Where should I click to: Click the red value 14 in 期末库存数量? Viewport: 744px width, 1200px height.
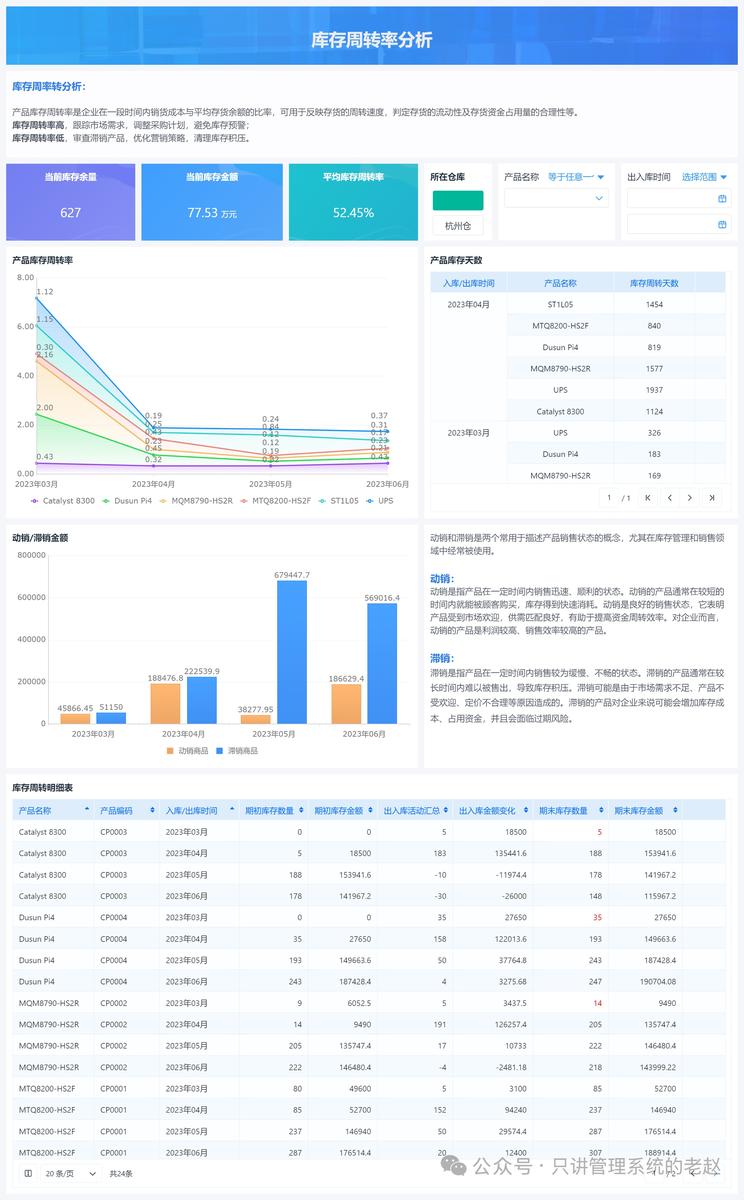(597, 1003)
